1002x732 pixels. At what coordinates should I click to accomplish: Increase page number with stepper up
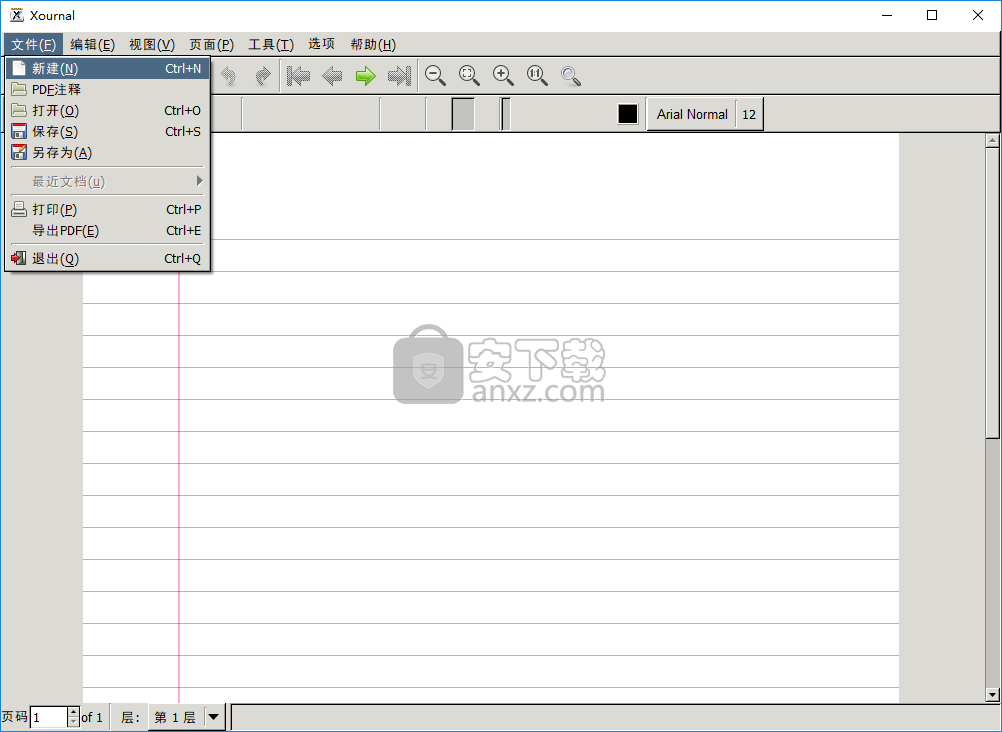(x=73, y=712)
